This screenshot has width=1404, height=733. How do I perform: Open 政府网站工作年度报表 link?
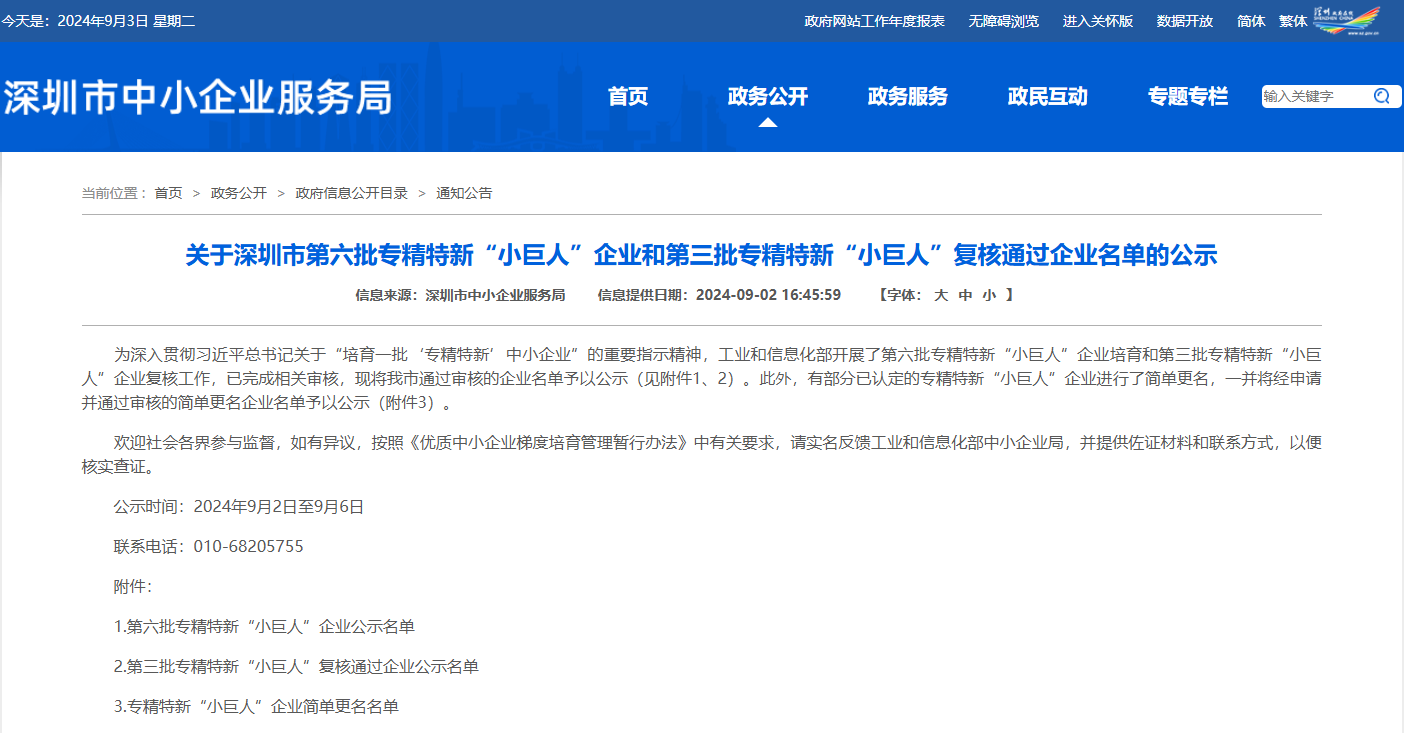[874, 21]
